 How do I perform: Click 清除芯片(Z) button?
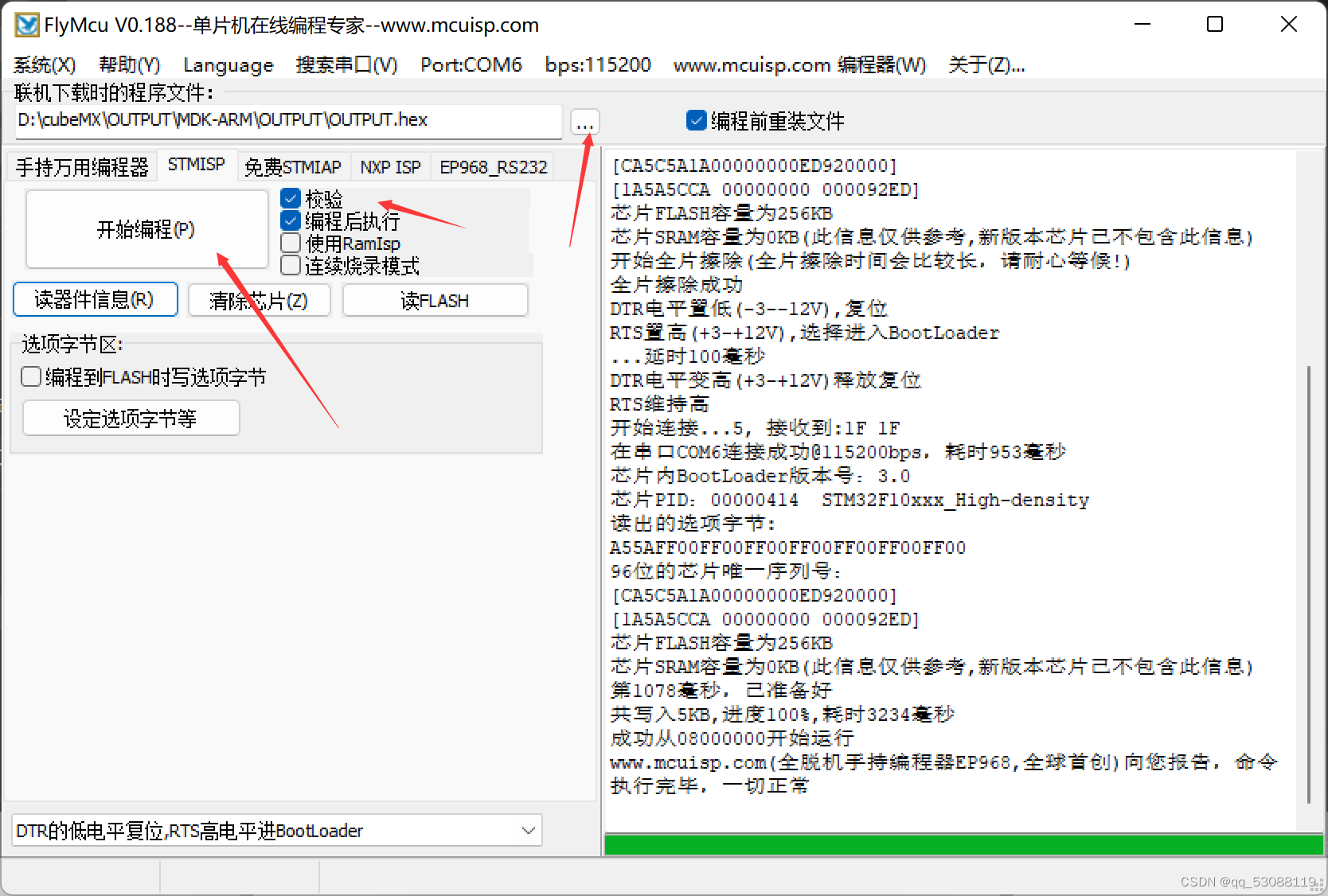coord(259,301)
